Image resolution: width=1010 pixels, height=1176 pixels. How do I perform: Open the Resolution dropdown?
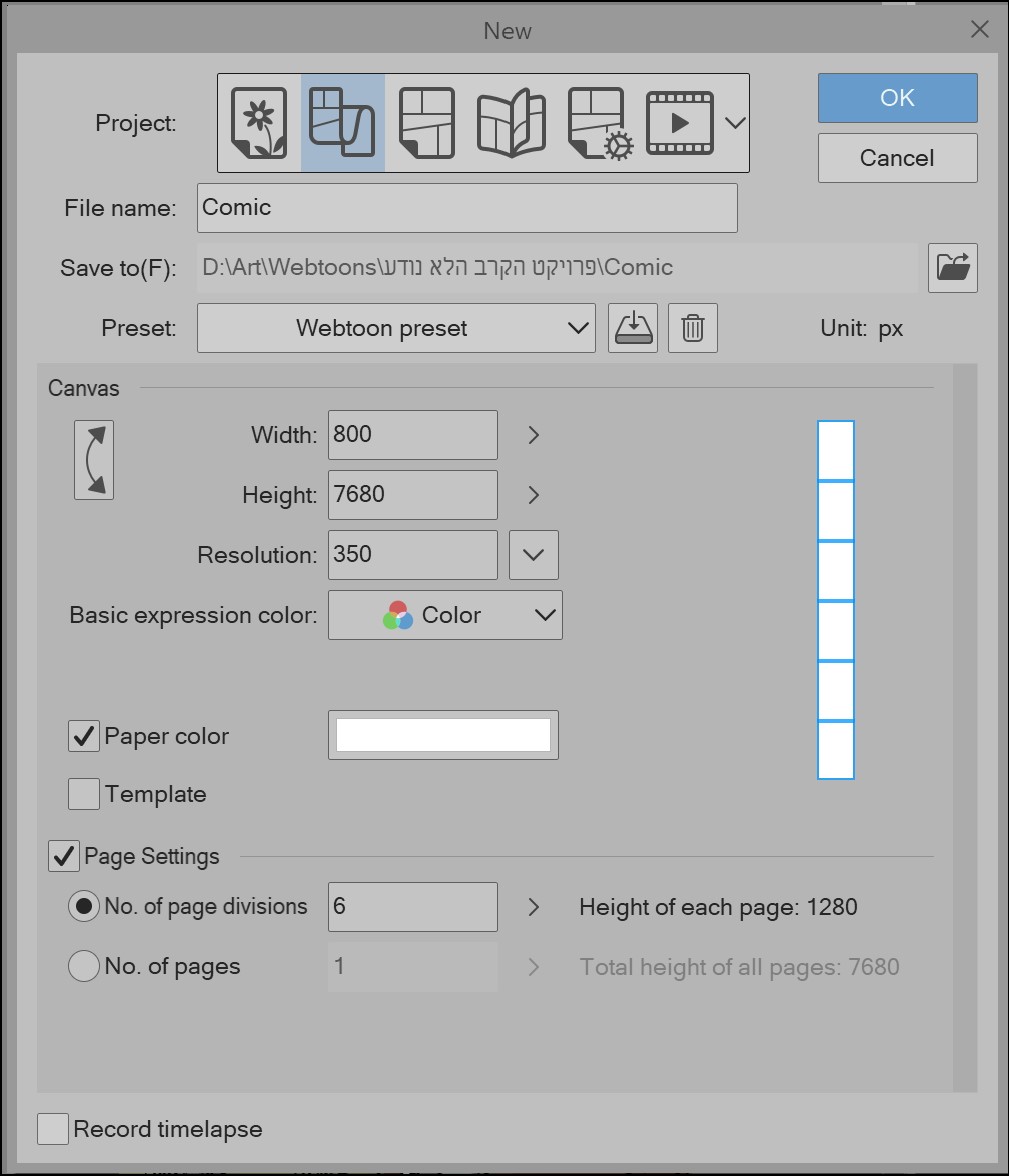[x=533, y=555]
